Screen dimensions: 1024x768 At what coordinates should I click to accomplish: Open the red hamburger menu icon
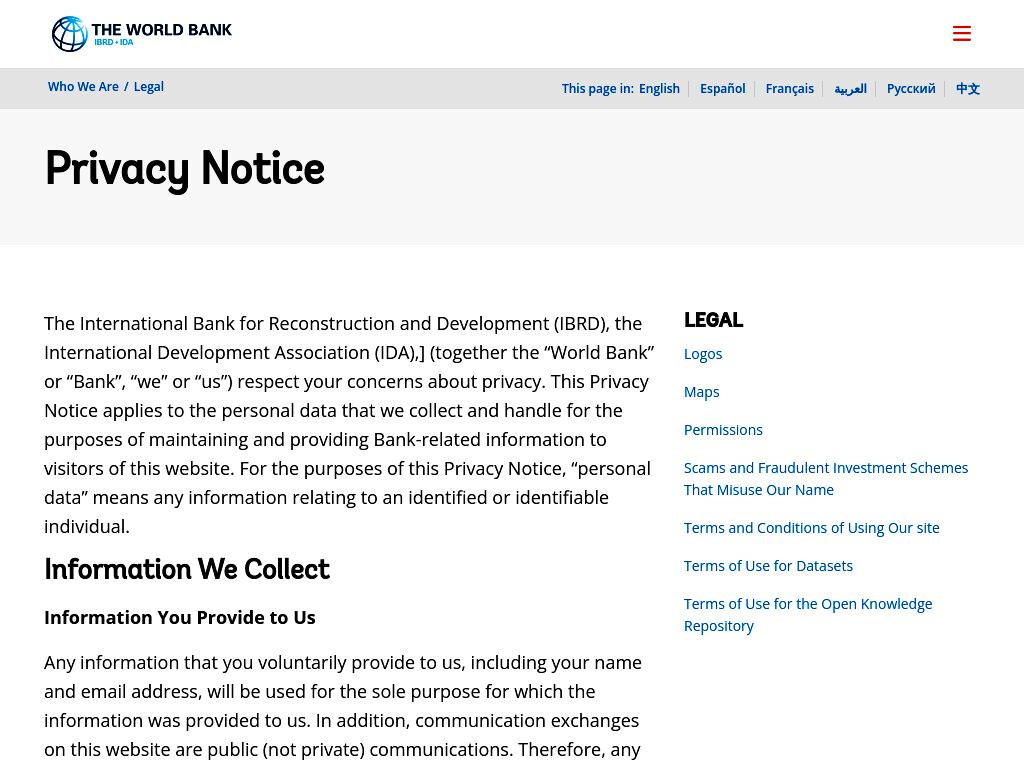click(x=961, y=33)
